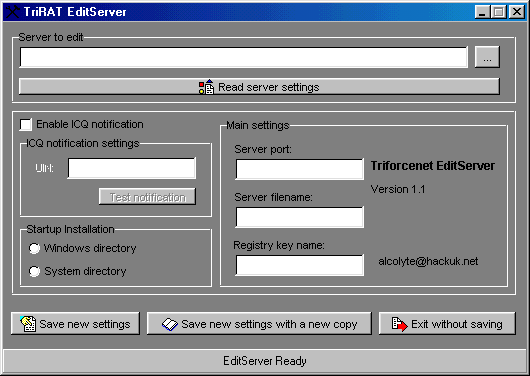Click the System directory label text
This screenshot has height=376, width=530.
(x=85, y=271)
